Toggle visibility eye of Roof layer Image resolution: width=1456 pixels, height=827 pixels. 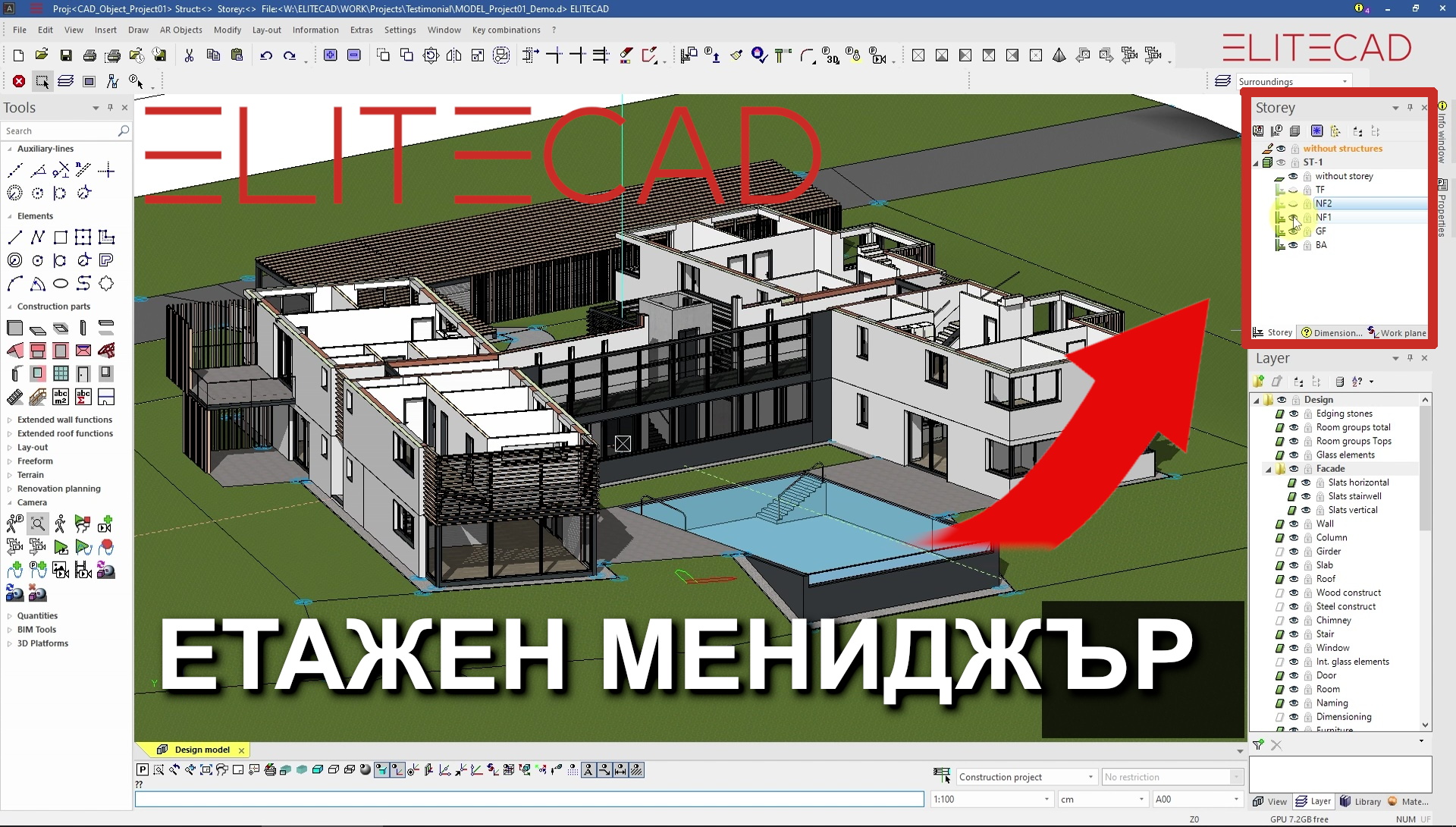coord(1294,579)
